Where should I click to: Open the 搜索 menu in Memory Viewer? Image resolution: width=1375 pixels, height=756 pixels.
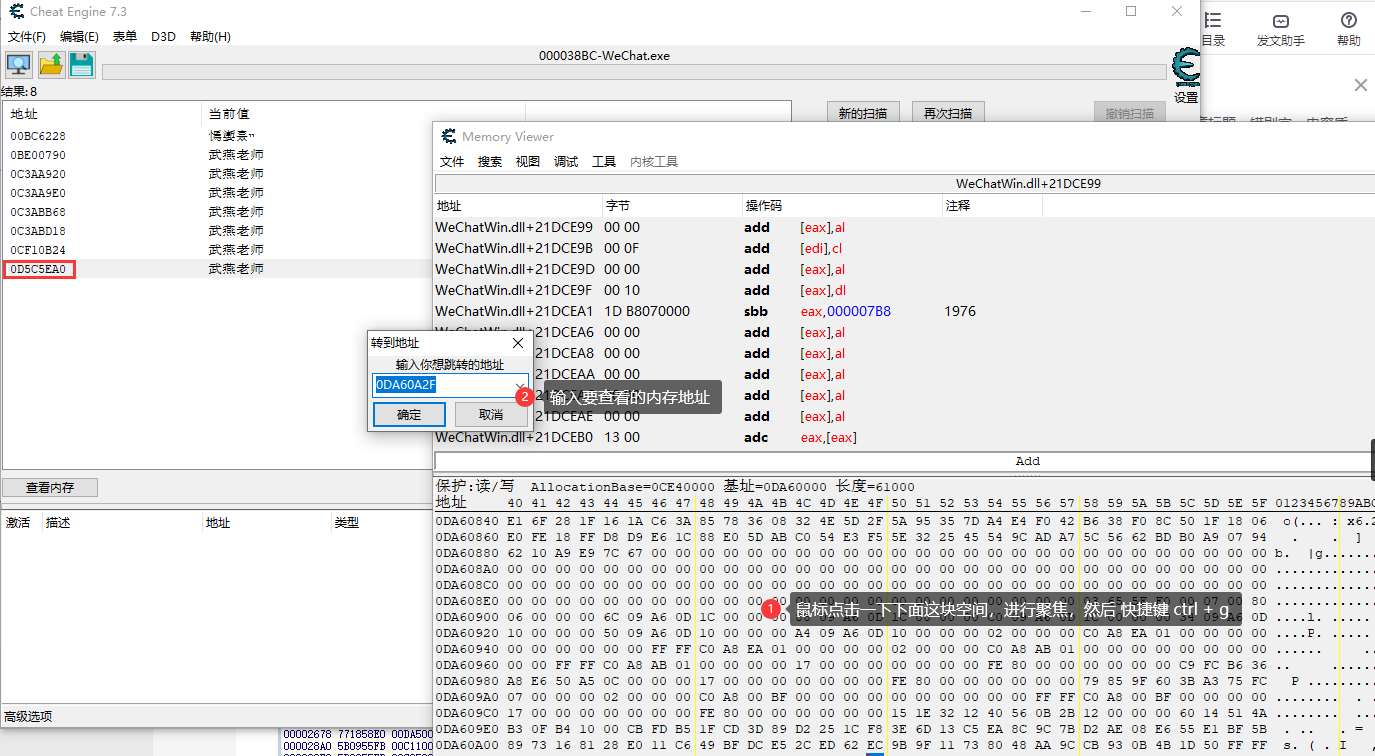489,160
